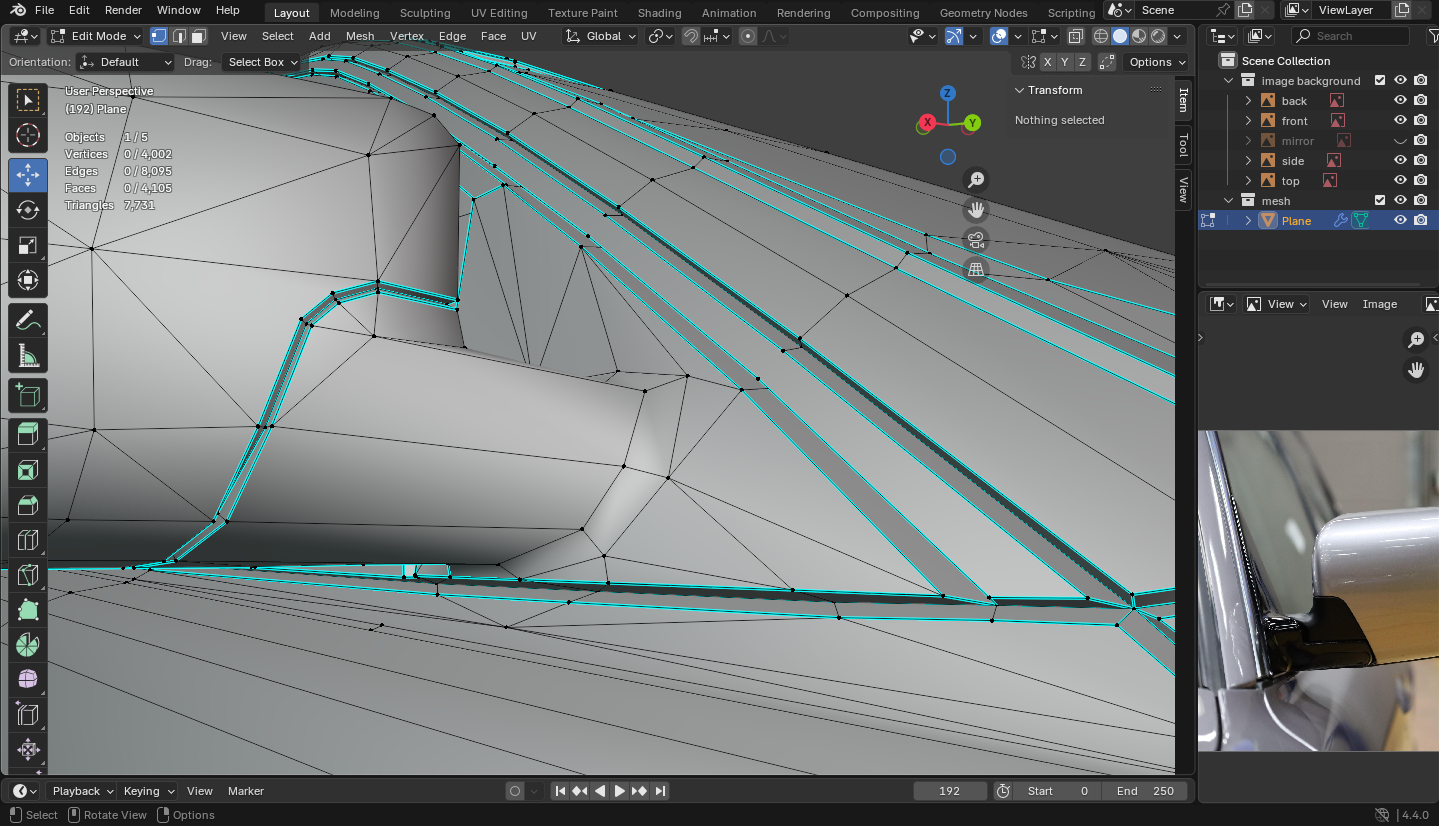Viewport: 1439px width, 826px height.
Task: Select the Select Box tool in the toolbar
Action: [28, 100]
